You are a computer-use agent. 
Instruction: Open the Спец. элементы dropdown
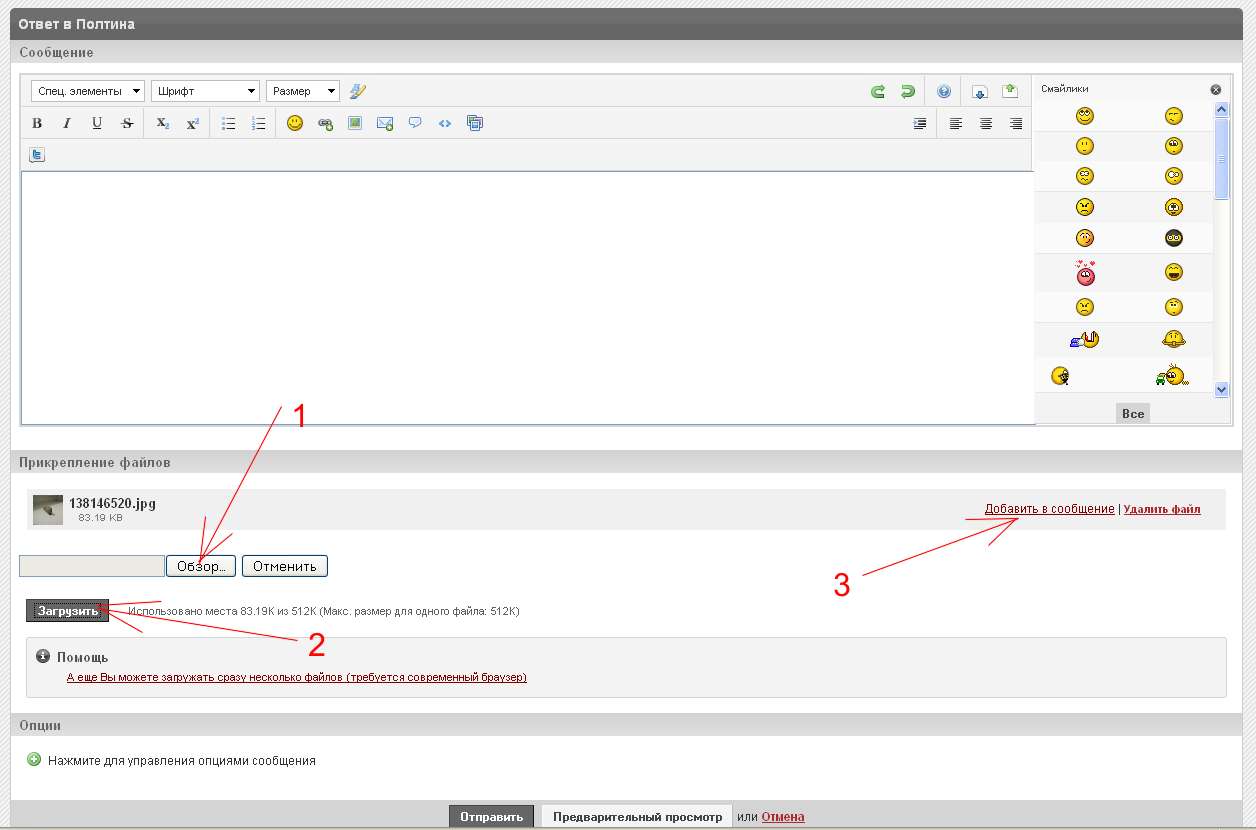coord(88,91)
